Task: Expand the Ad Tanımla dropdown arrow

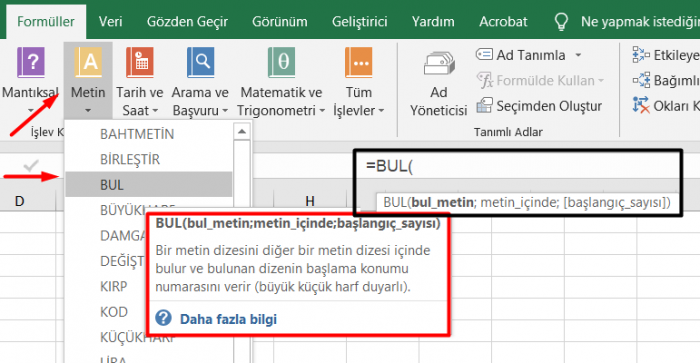Action: [578, 55]
